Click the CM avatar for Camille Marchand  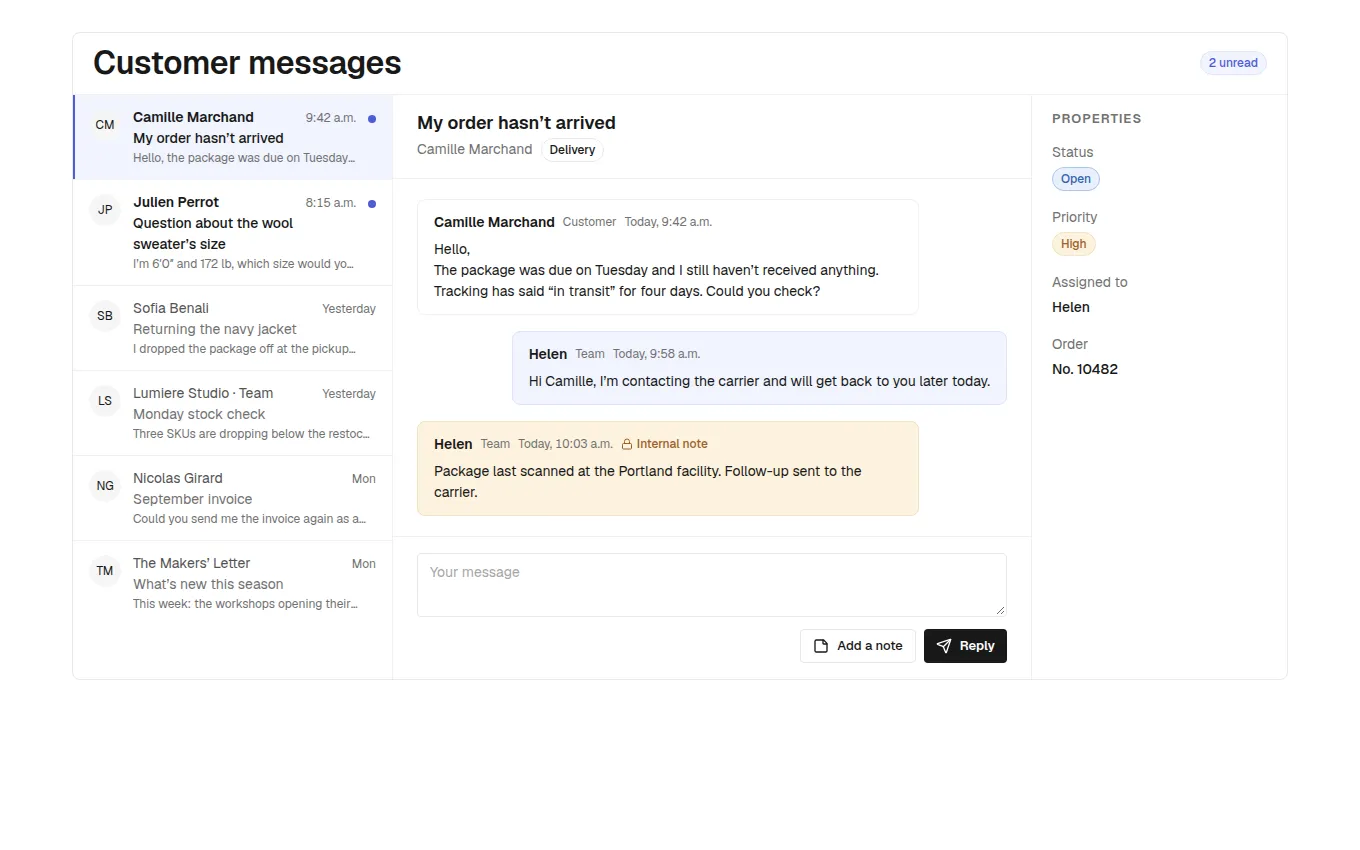tap(105, 125)
